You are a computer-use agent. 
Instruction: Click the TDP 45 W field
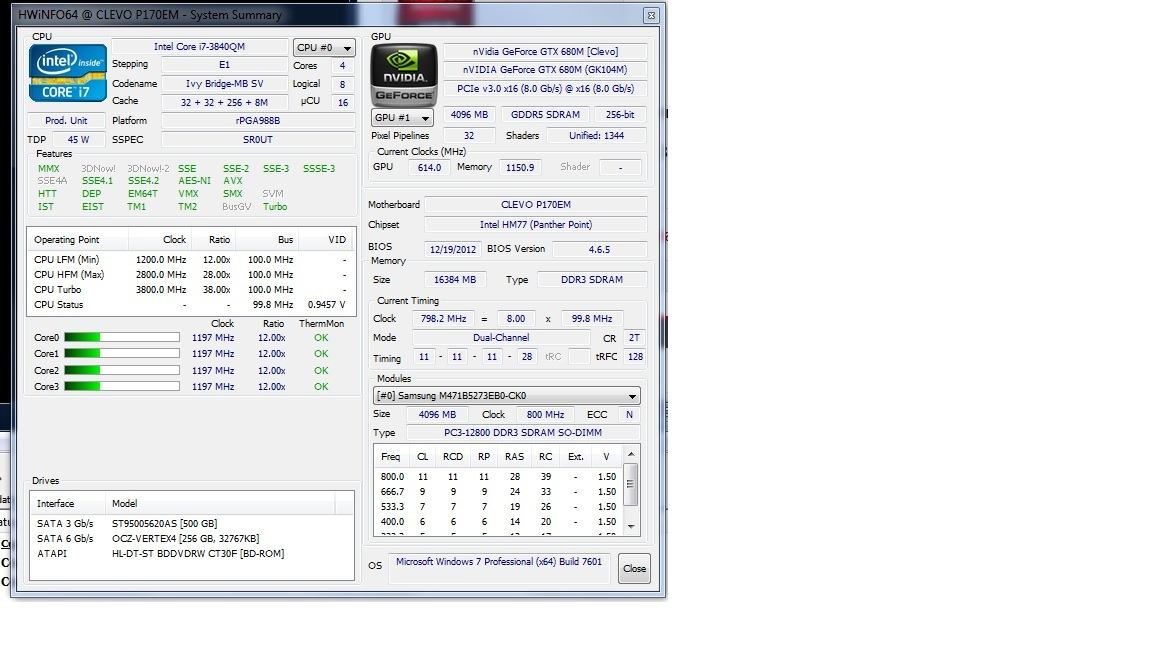coord(78,140)
